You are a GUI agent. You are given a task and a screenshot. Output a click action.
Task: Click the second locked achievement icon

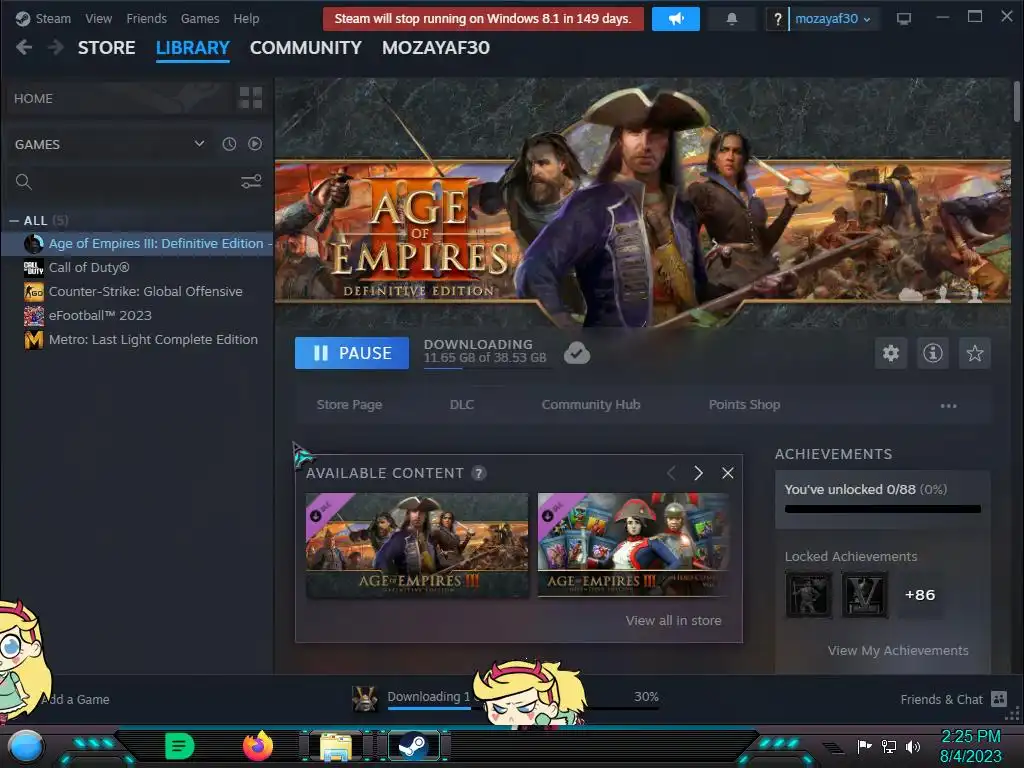(x=865, y=595)
